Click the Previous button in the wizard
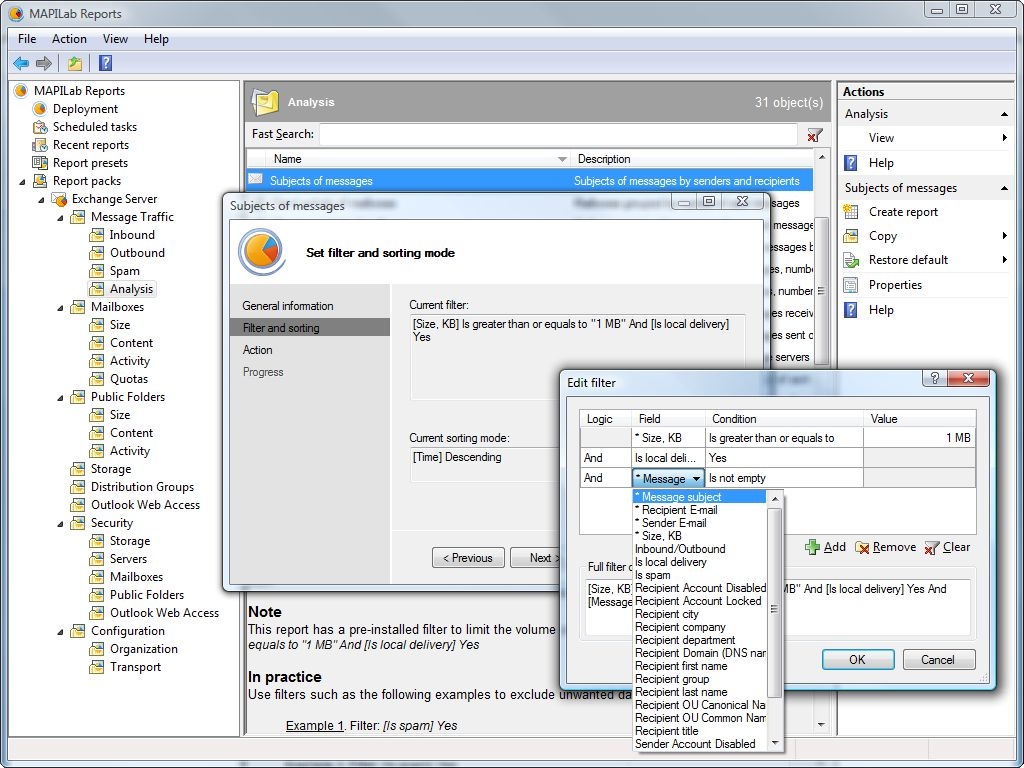This screenshot has width=1024, height=768. coord(467,558)
